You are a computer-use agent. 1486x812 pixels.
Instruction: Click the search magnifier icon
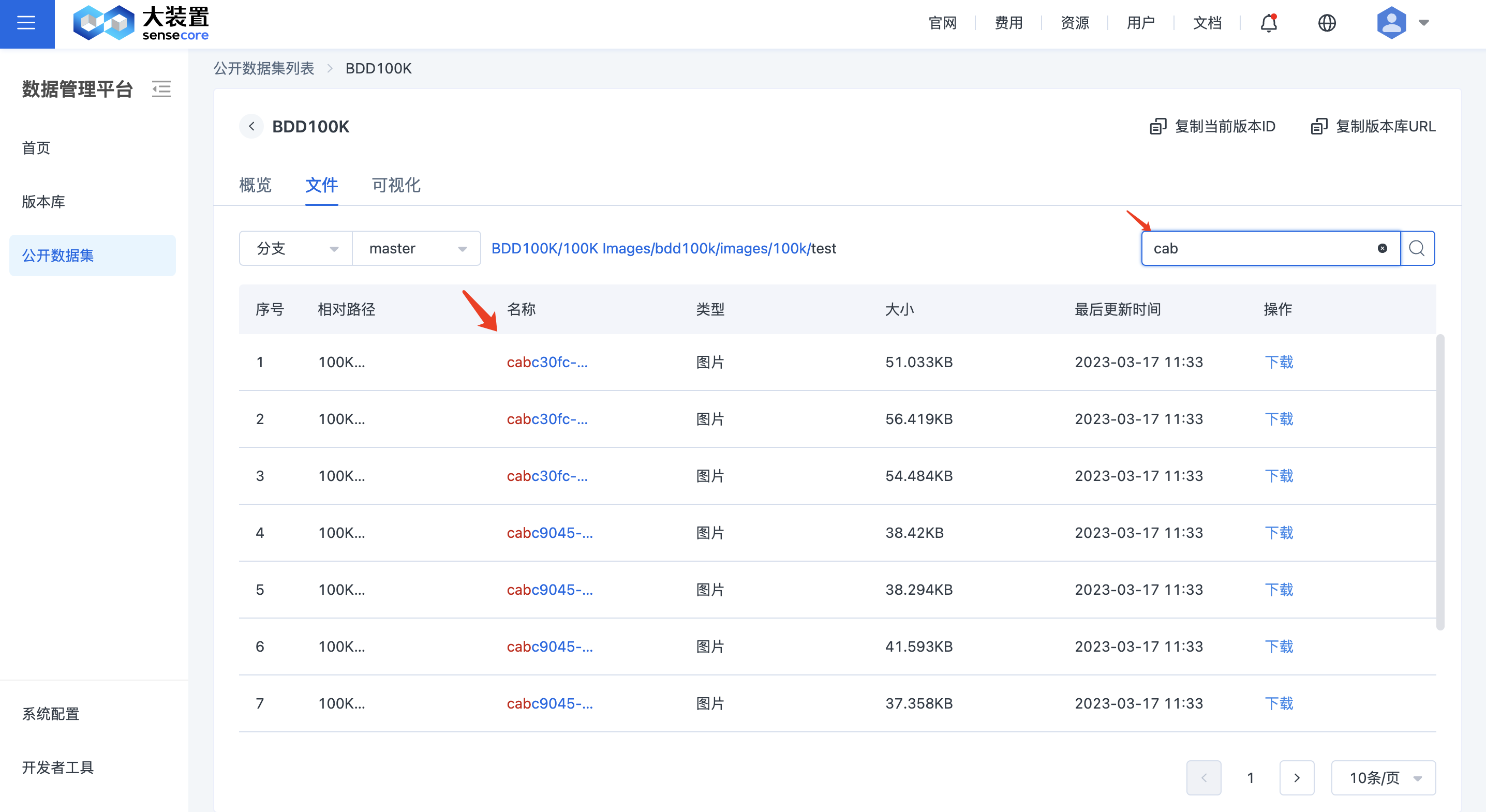[1417, 249]
